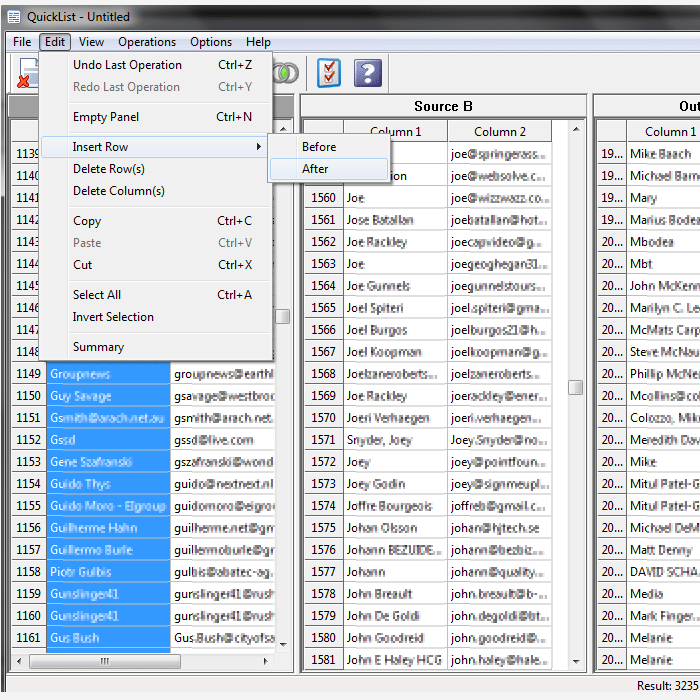Select the Joel Spiteri cell
700x700 pixels.
coord(396,308)
